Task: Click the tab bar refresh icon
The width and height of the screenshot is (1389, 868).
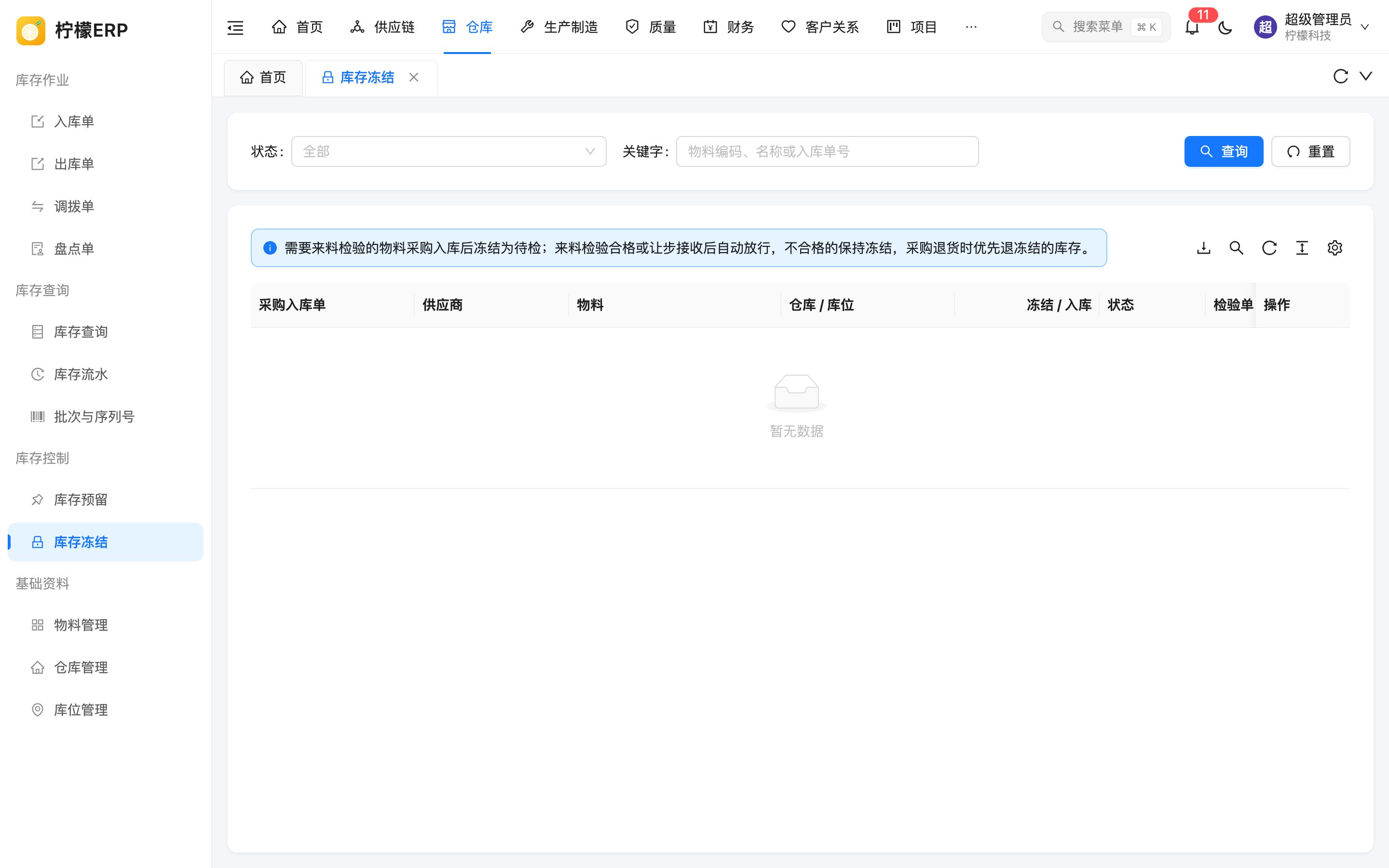Action: point(1340,76)
